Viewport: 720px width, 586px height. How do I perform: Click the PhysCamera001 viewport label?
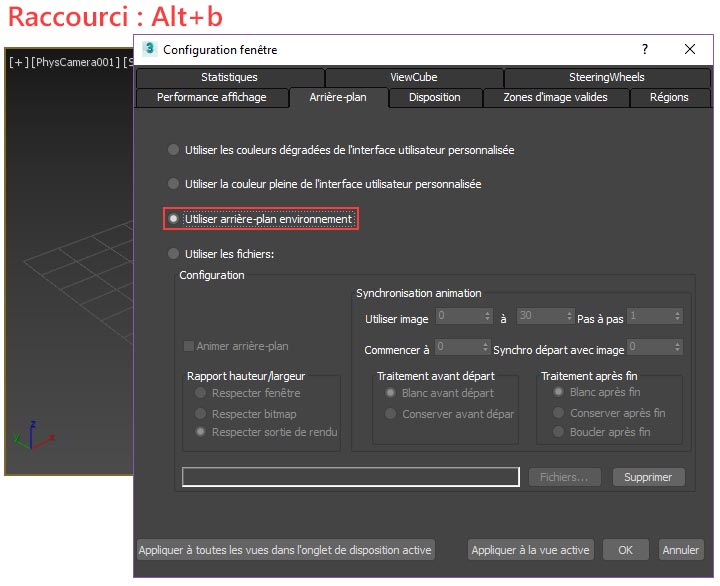pyautogui.click(x=74, y=63)
